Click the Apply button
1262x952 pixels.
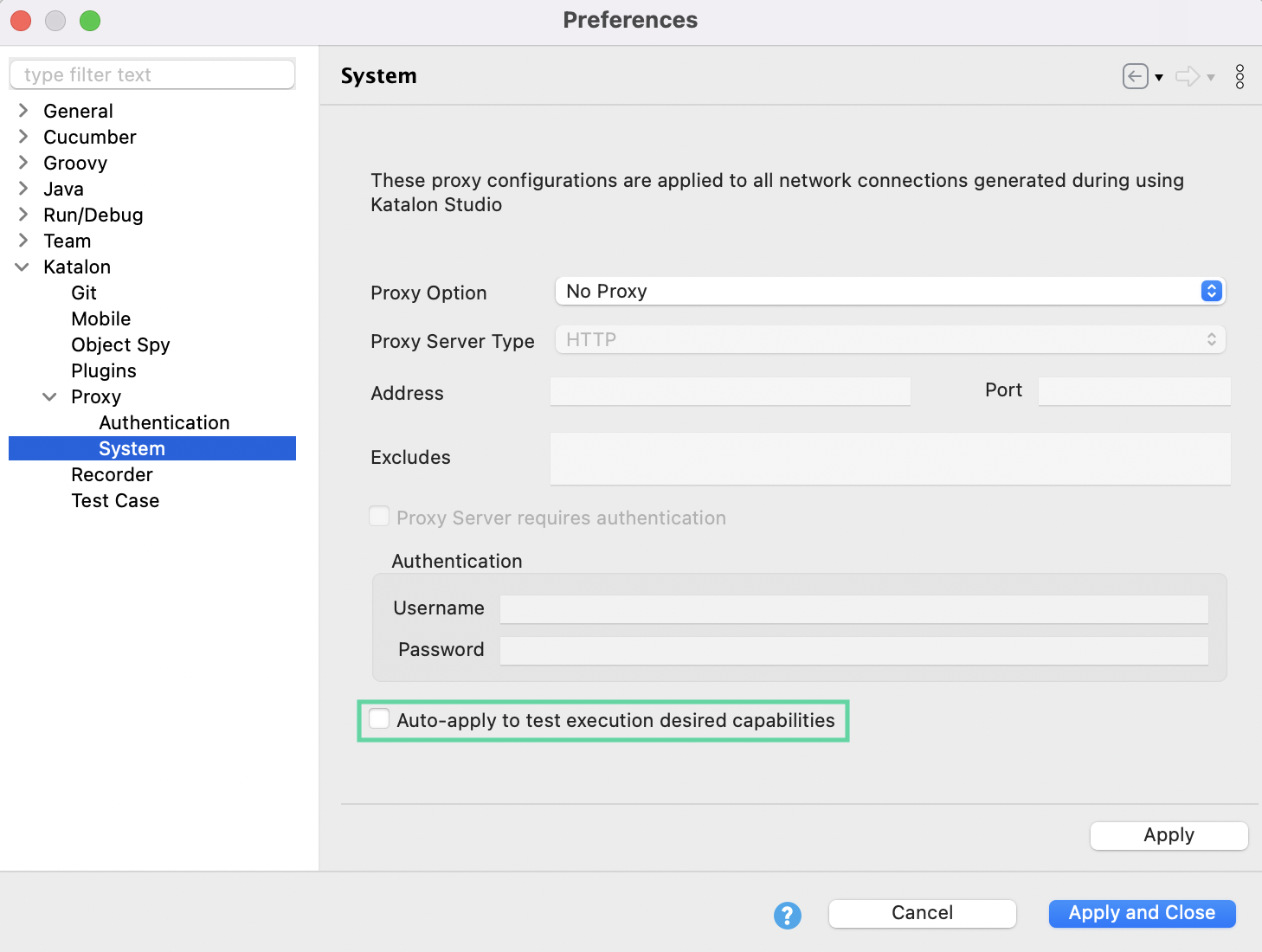click(1169, 835)
